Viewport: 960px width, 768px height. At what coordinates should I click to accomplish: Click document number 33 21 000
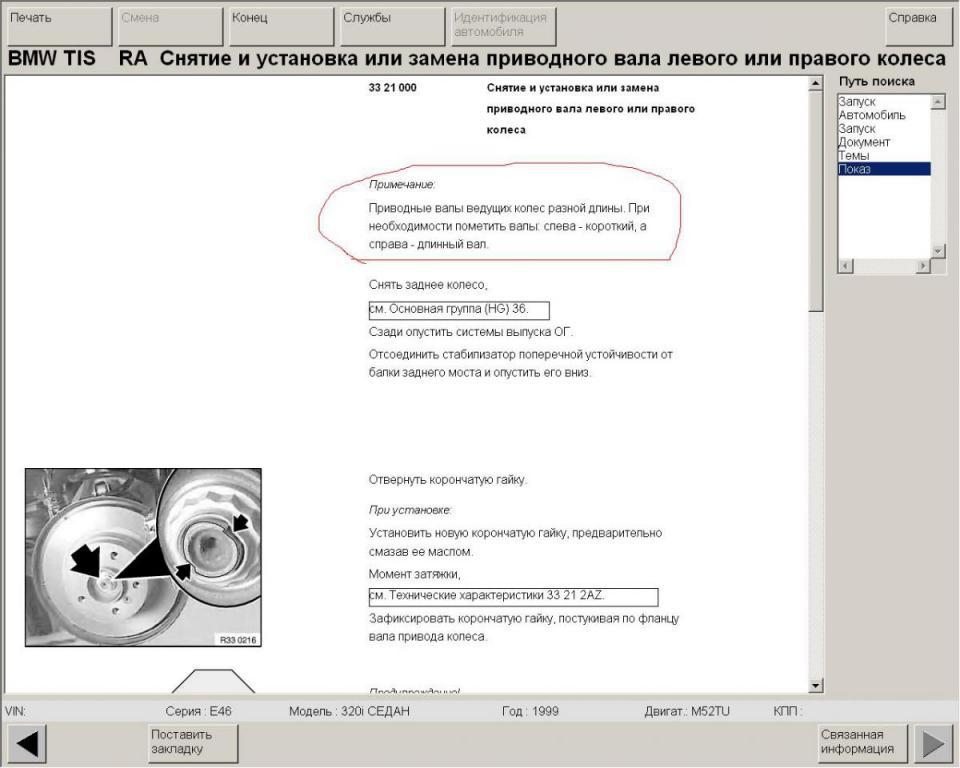point(392,88)
